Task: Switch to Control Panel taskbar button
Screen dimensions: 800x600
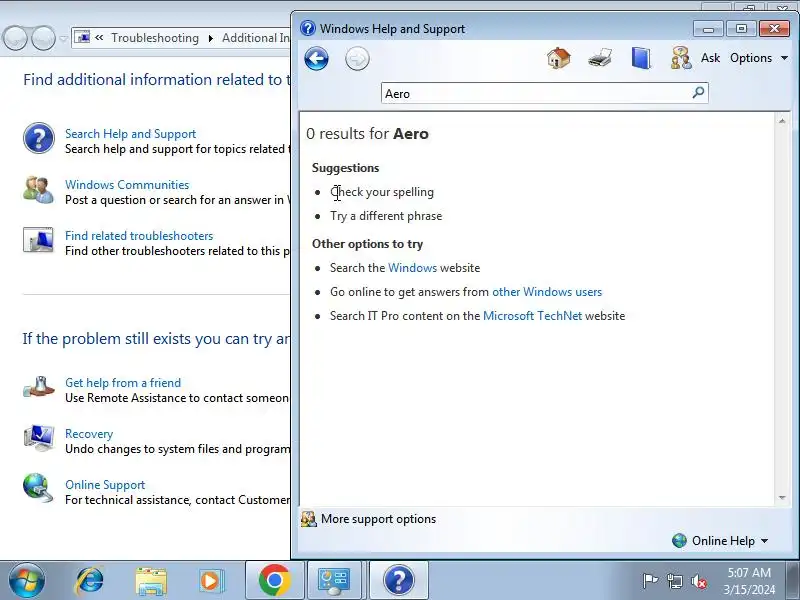Action: point(335,580)
